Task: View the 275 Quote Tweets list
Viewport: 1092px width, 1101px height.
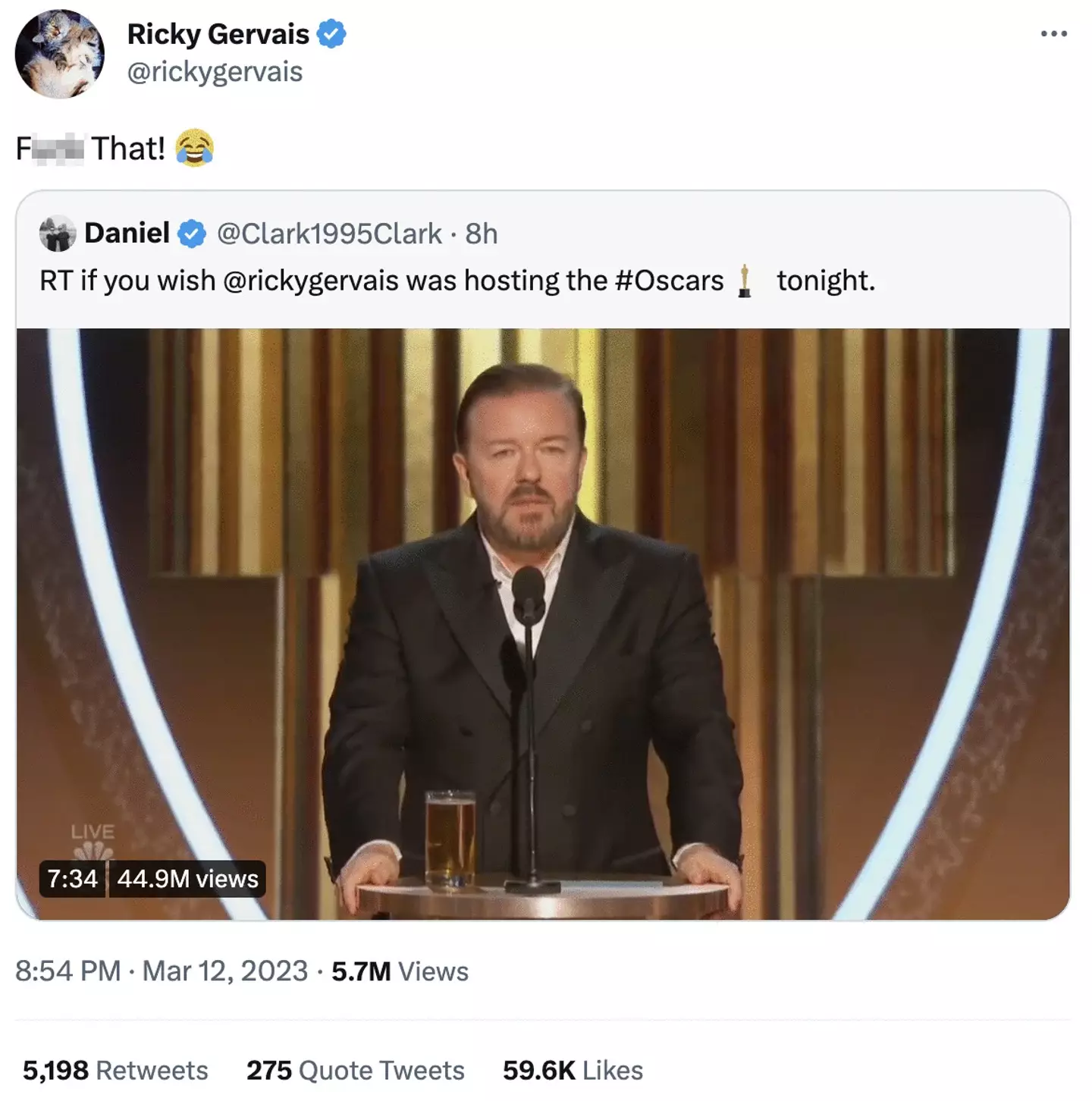Action: (355, 1070)
